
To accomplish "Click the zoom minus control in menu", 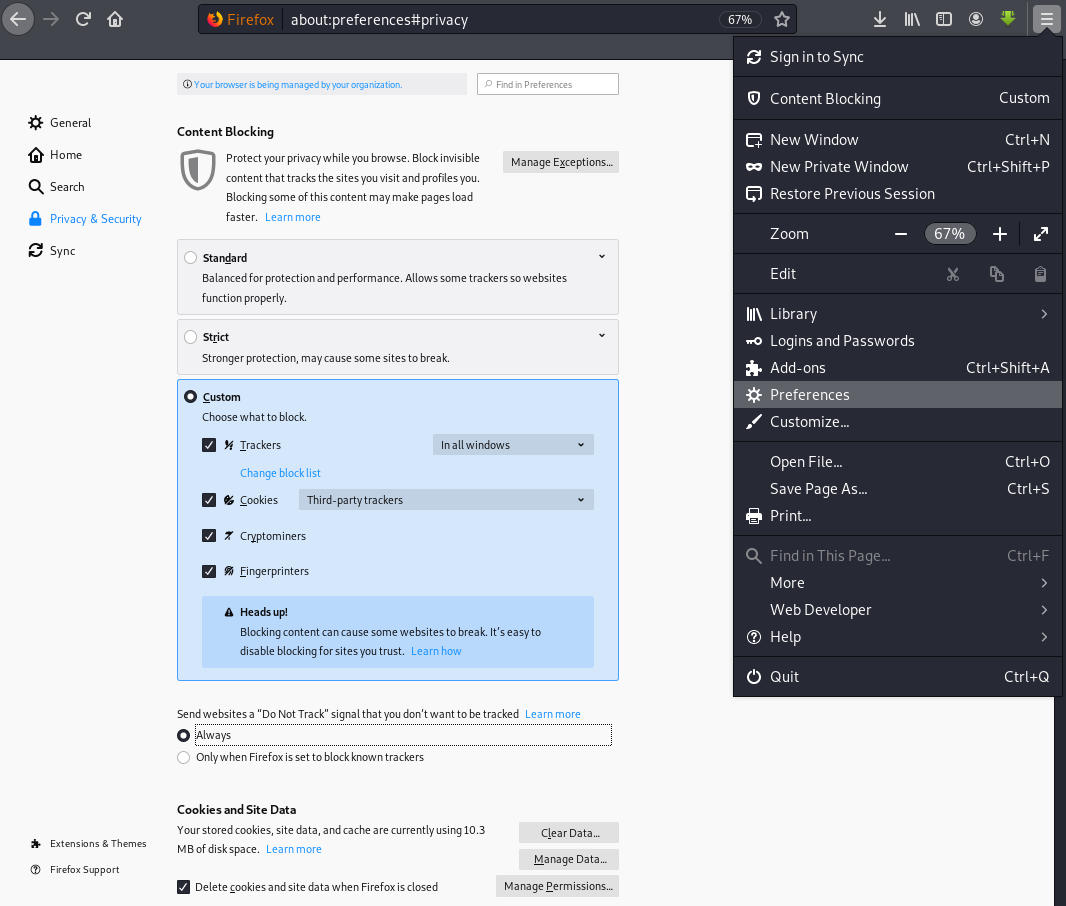I will (900, 233).
